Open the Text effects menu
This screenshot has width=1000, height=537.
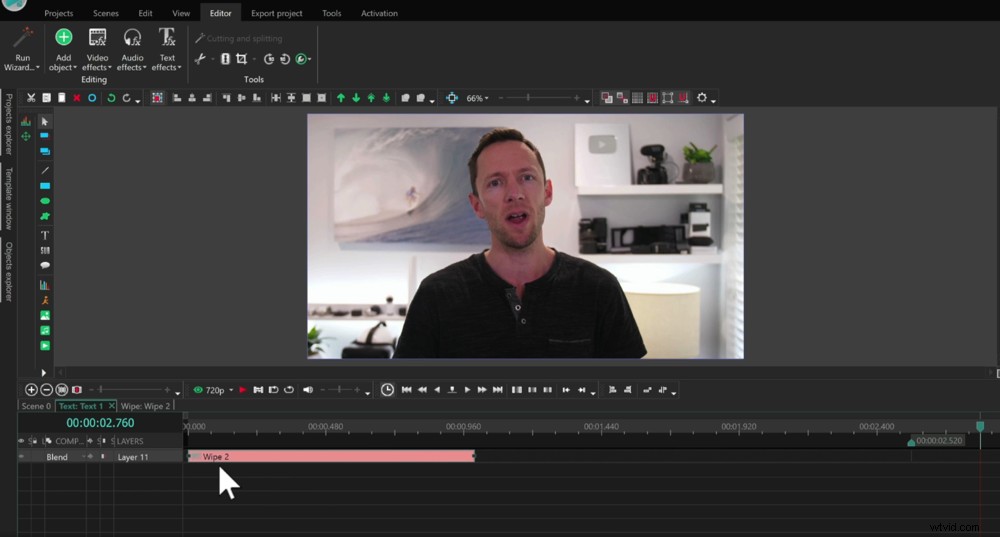(x=166, y=50)
